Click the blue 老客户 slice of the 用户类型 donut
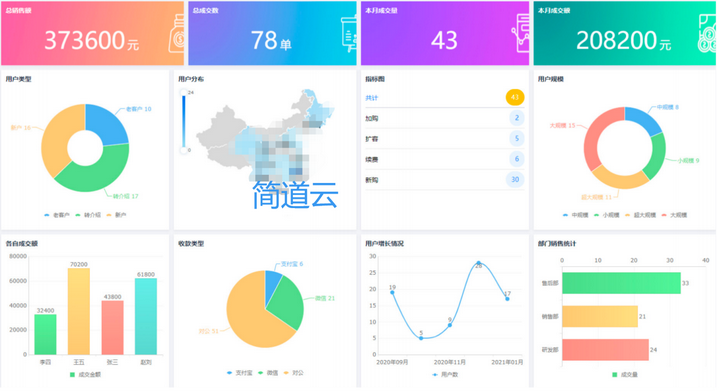 107,125
